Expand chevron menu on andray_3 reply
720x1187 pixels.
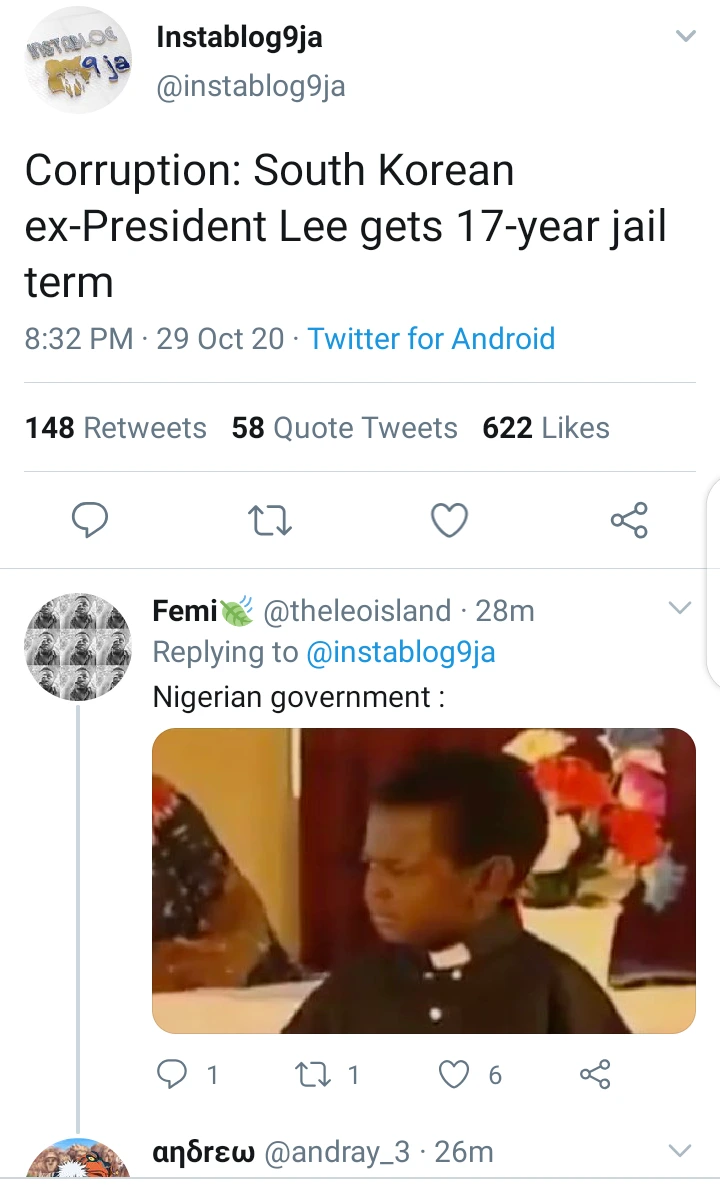[x=680, y=1151]
